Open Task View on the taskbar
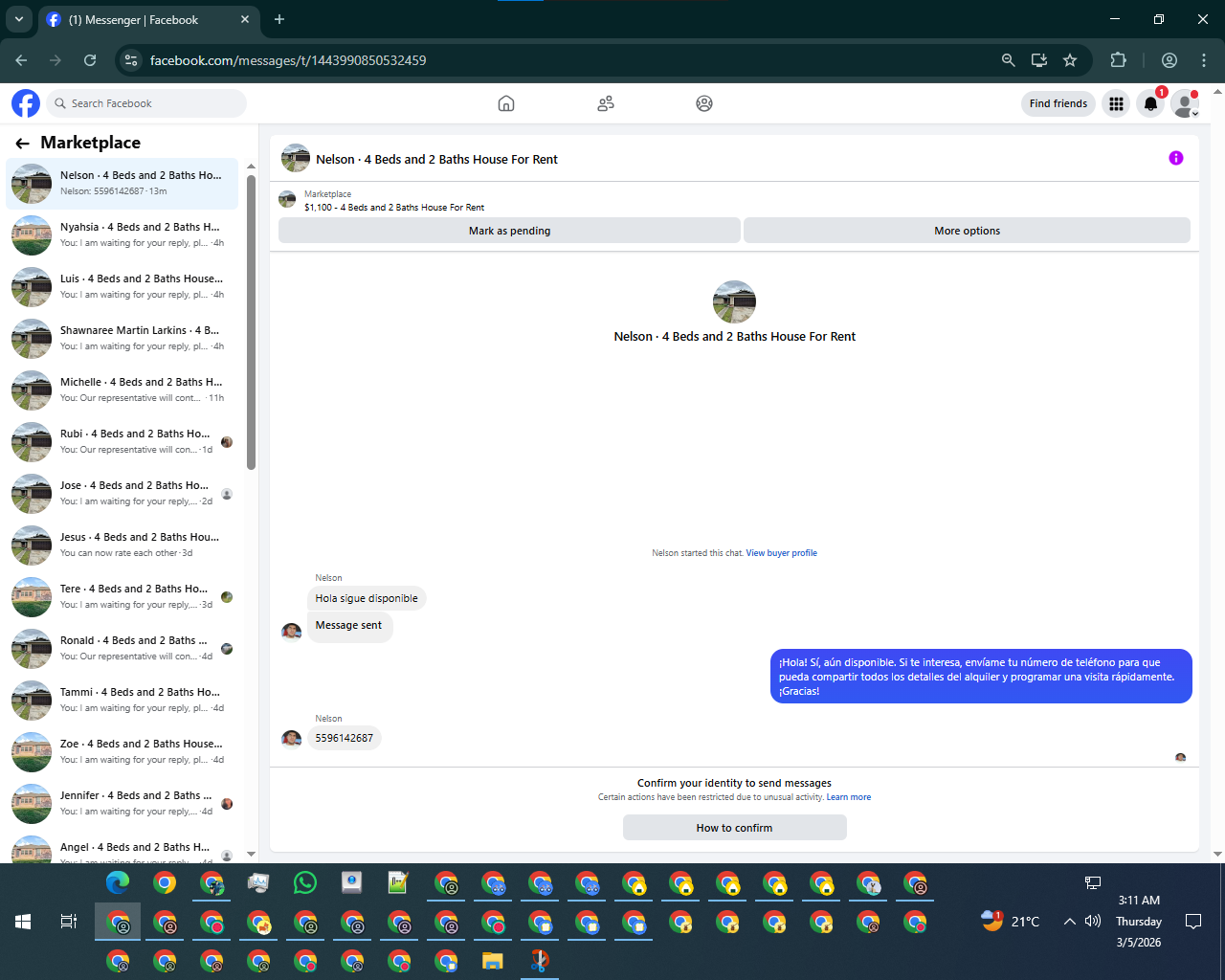The width and height of the screenshot is (1225, 980). (x=69, y=922)
